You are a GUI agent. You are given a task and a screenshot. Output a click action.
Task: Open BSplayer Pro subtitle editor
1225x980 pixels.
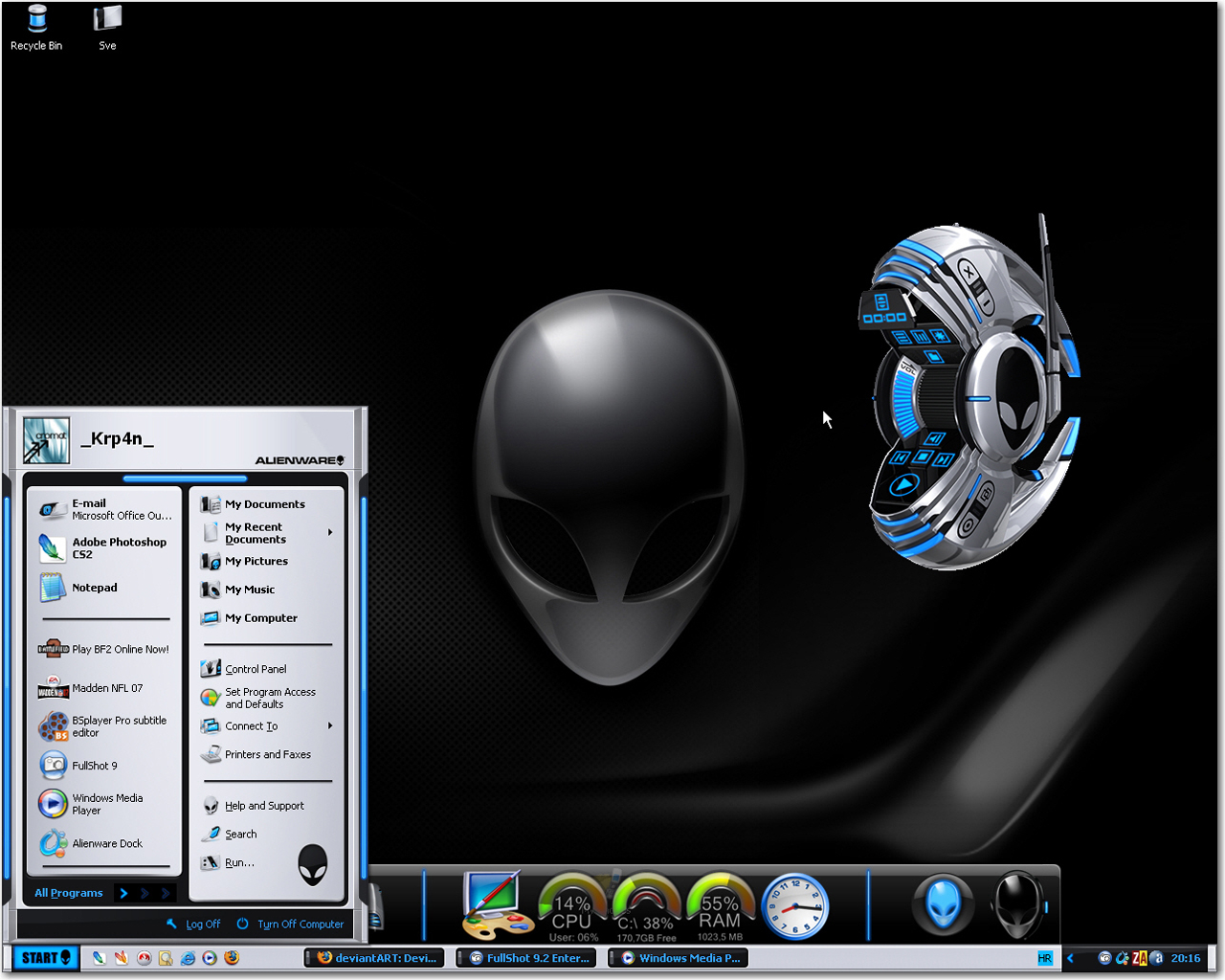click(x=105, y=726)
